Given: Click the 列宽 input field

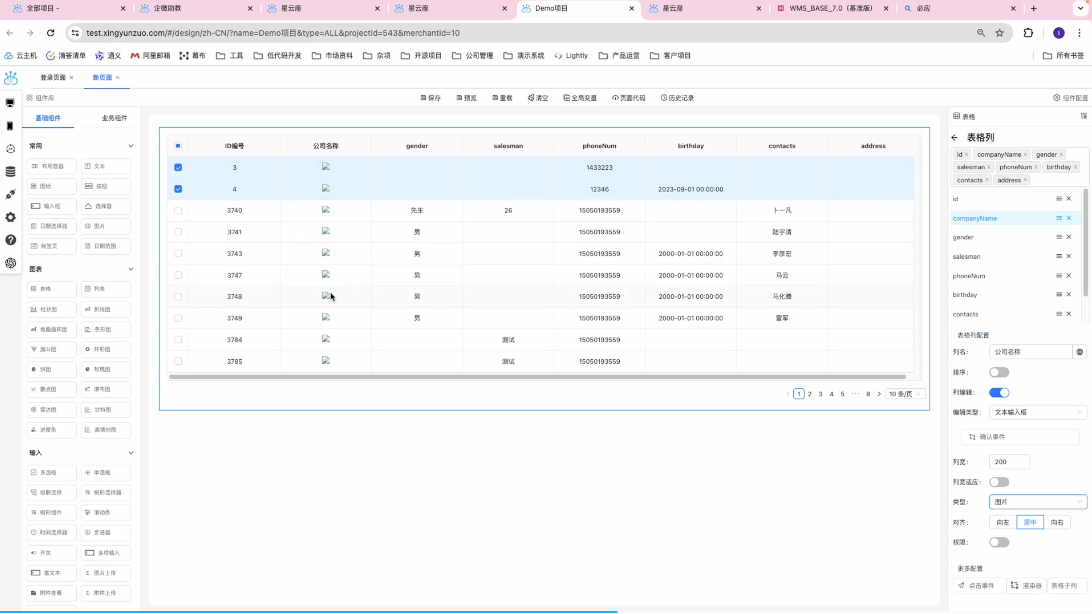Looking at the screenshot, I should pos(1008,462).
